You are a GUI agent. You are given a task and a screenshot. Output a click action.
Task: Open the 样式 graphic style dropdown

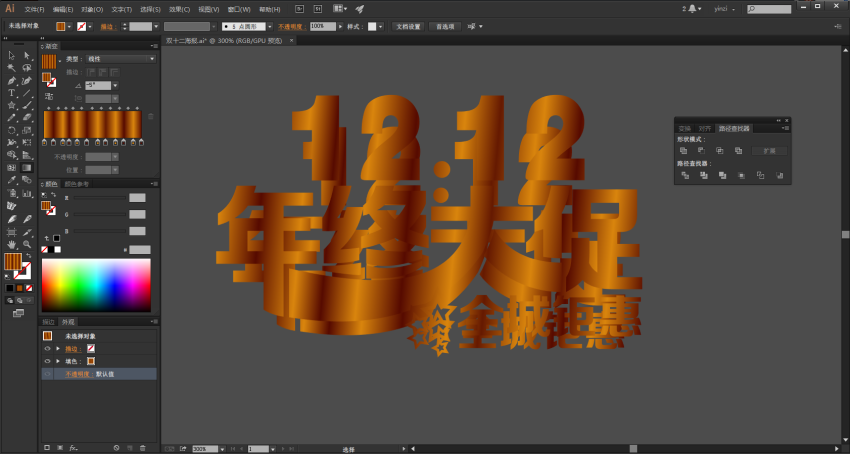381,27
